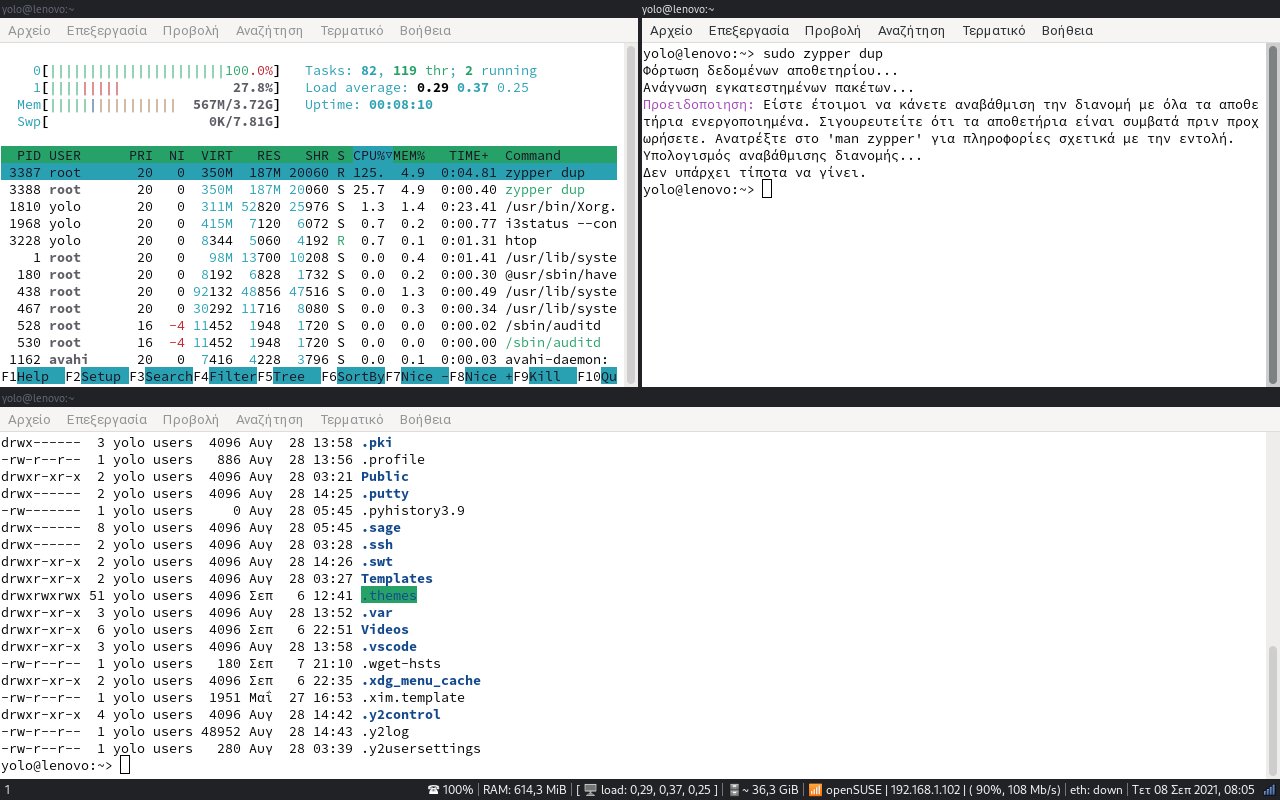This screenshot has width=1280, height=800.
Task: Click the .xdg_menu_cache directory entry
Action: point(421,680)
